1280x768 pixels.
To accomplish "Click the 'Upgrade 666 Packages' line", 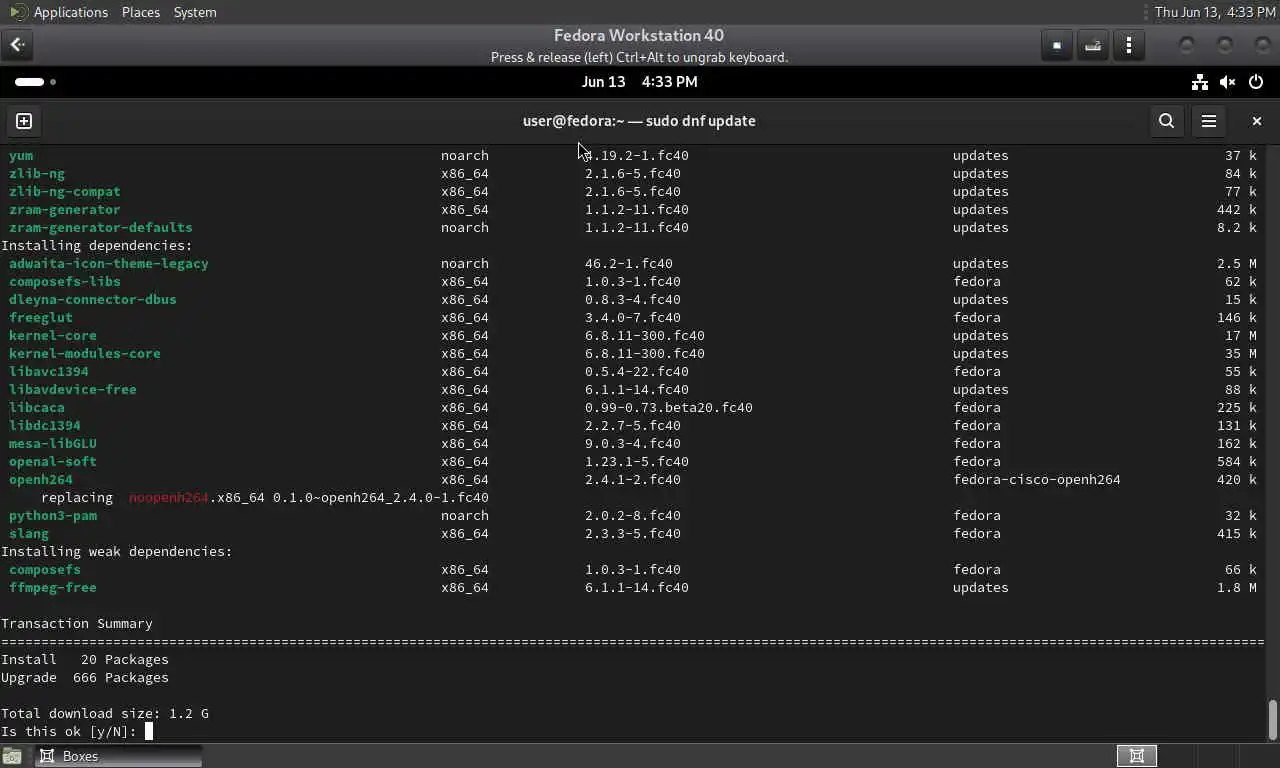I will 85,677.
